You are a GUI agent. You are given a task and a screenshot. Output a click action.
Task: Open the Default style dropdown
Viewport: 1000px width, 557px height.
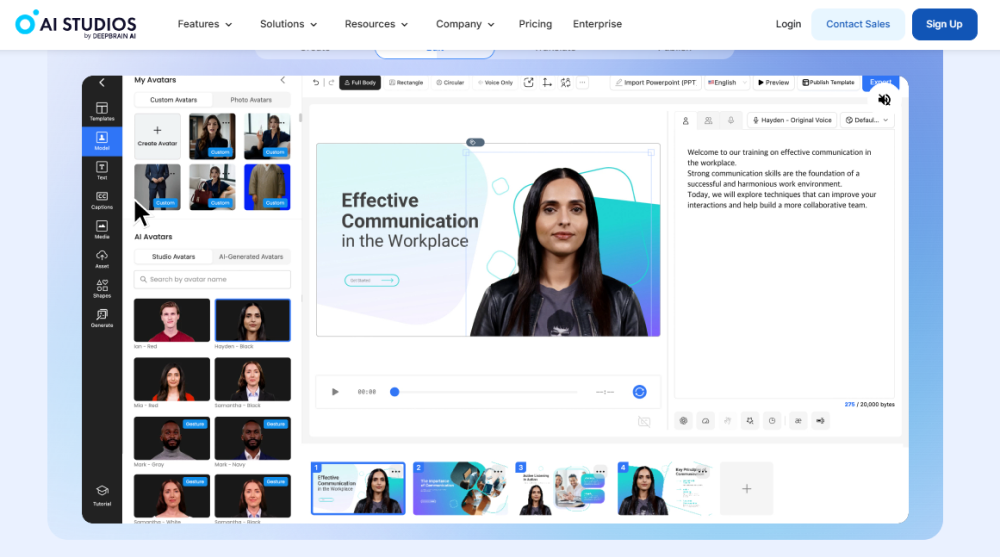click(x=867, y=120)
